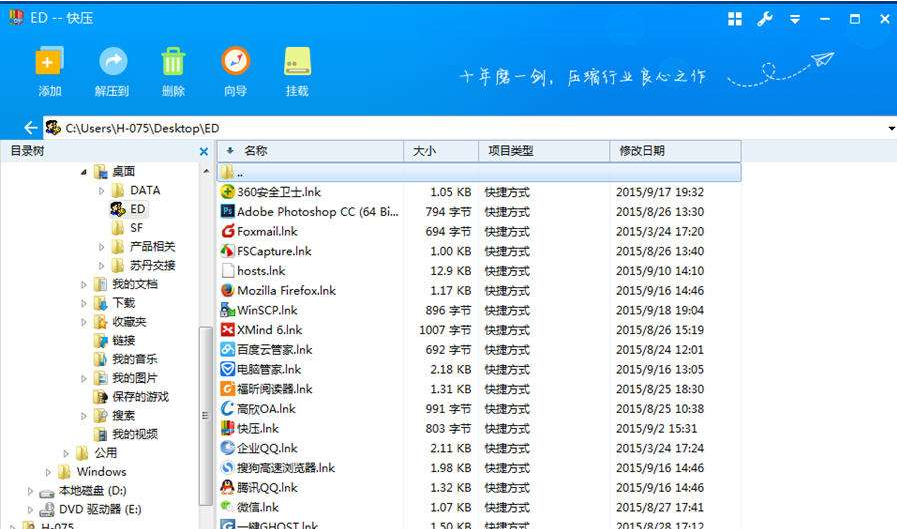Click the 微信.lnk file icon

tap(228, 507)
